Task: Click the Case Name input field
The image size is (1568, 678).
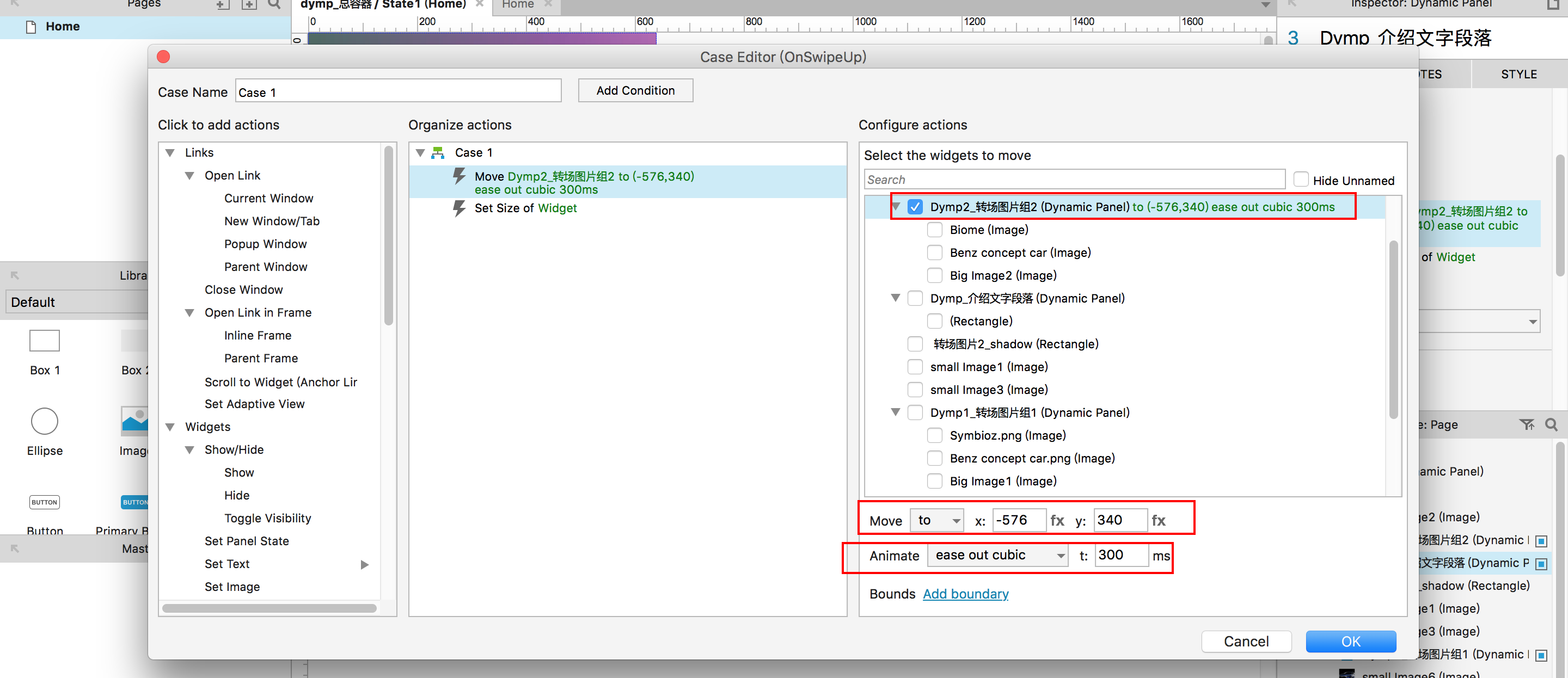Action: pos(398,92)
